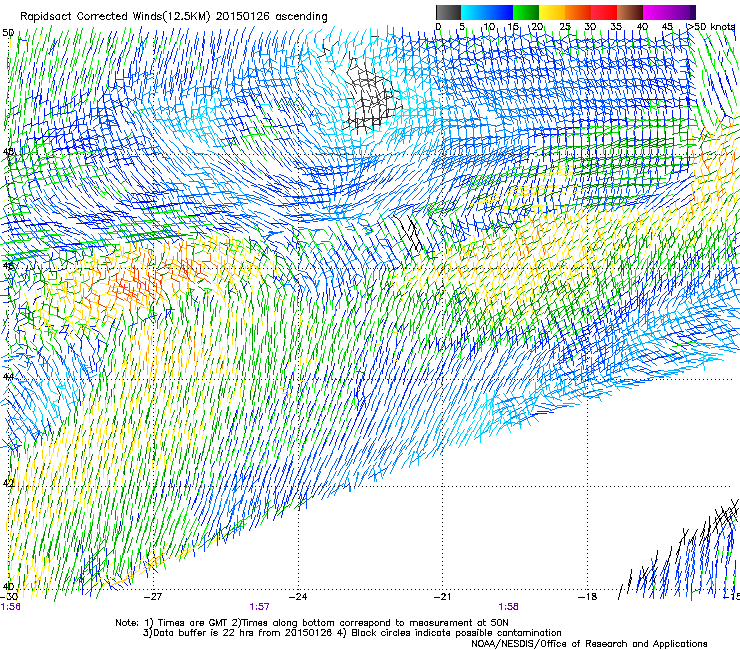Click the cyan-to-blue 5-15 knots legend gradient

[x=487, y=12]
